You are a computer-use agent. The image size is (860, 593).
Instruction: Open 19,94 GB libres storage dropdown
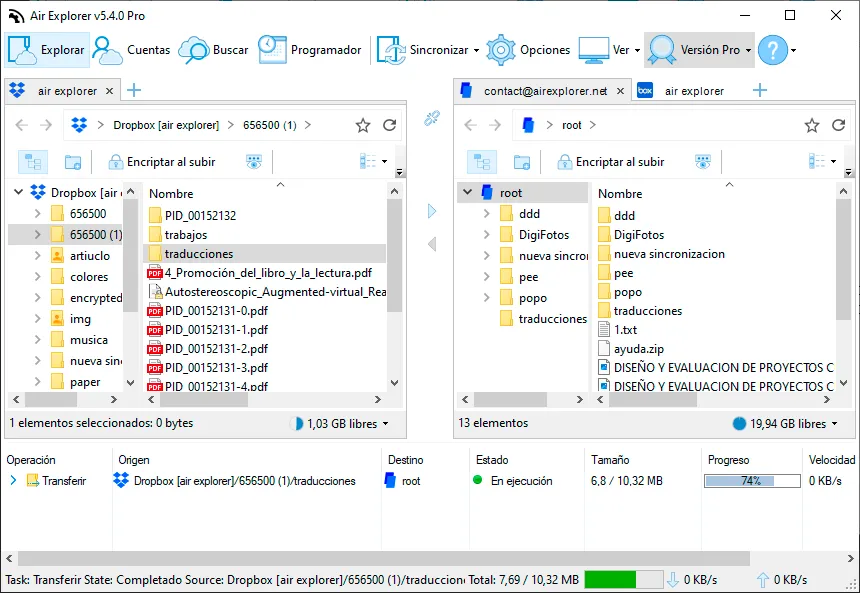(x=785, y=423)
